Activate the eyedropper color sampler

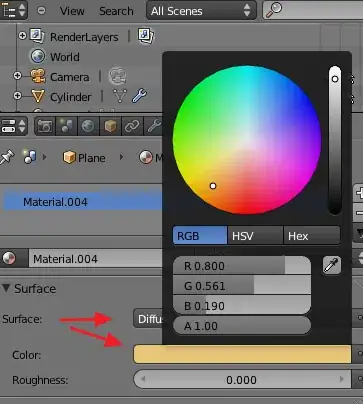[332, 265]
